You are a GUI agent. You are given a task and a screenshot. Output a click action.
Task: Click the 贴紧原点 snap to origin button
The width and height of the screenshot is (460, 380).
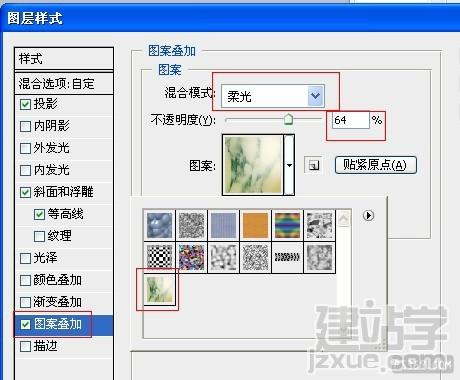click(376, 165)
